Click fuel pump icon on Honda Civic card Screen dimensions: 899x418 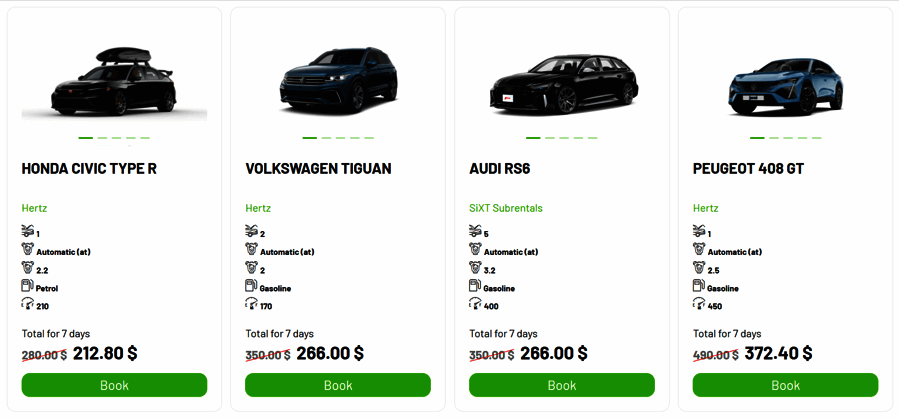27,287
